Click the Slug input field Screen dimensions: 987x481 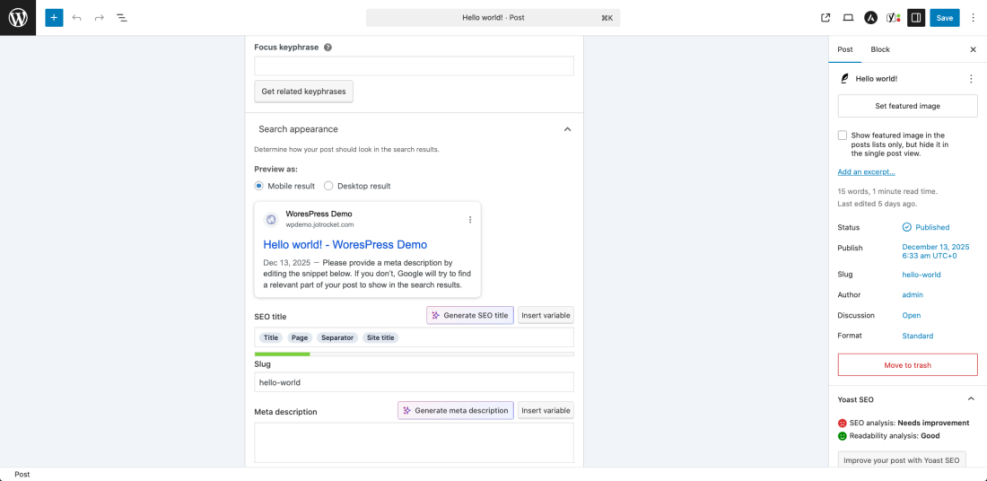(x=414, y=382)
